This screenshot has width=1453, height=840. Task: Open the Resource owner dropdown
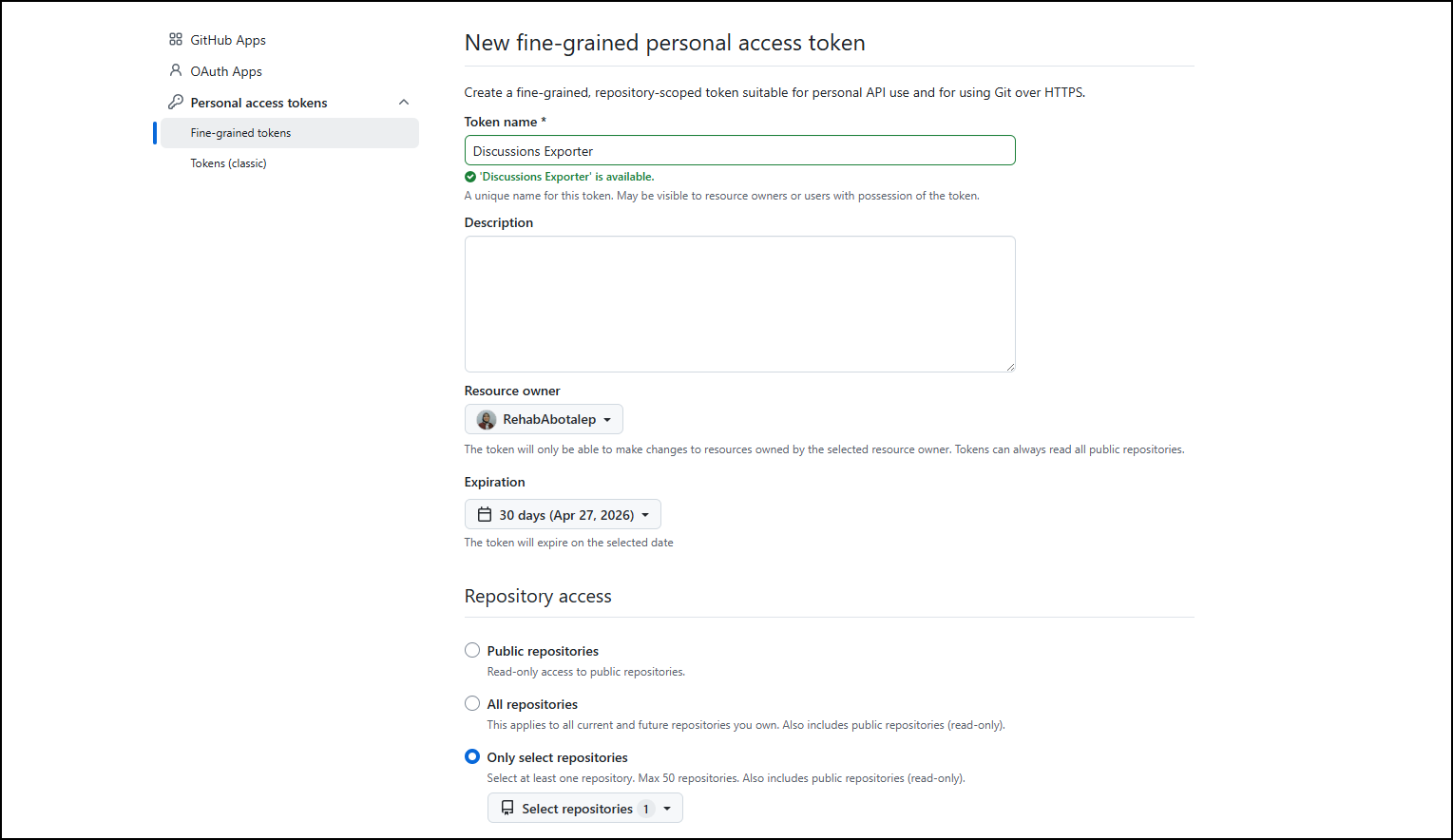point(544,420)
